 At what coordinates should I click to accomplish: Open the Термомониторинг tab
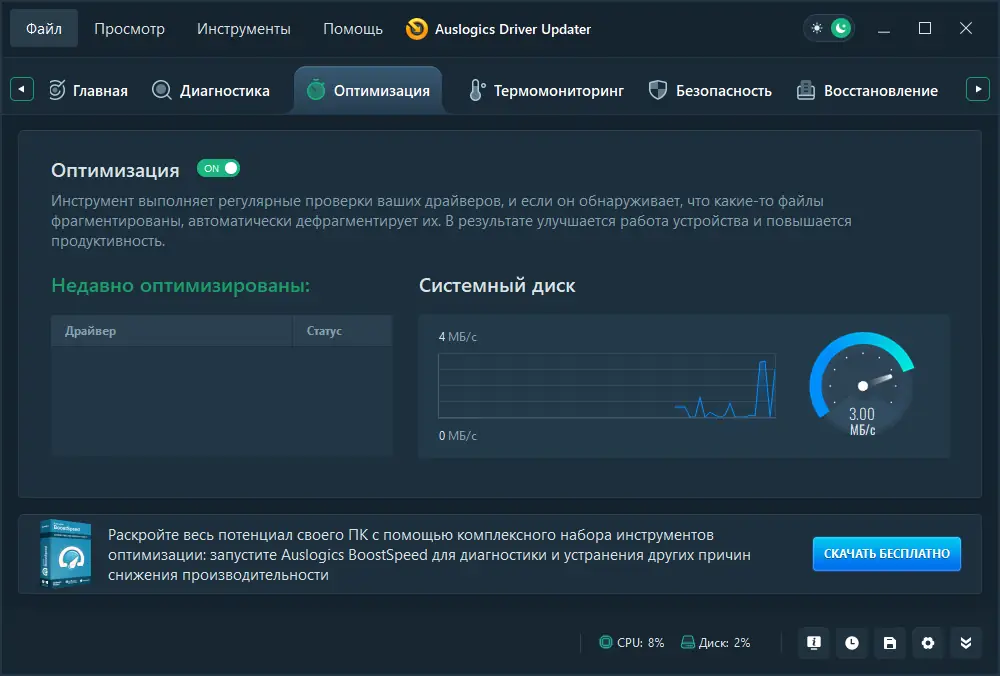[x=547, y=91]
